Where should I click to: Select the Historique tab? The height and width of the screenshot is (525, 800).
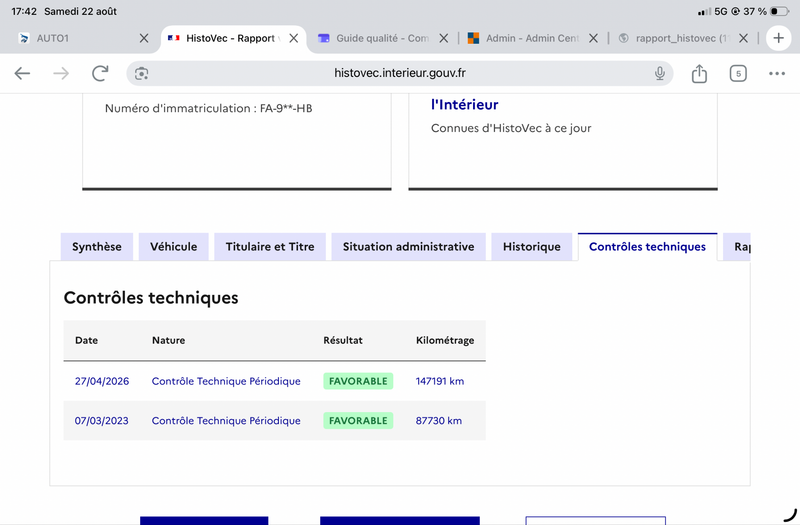tap(532, 247)
